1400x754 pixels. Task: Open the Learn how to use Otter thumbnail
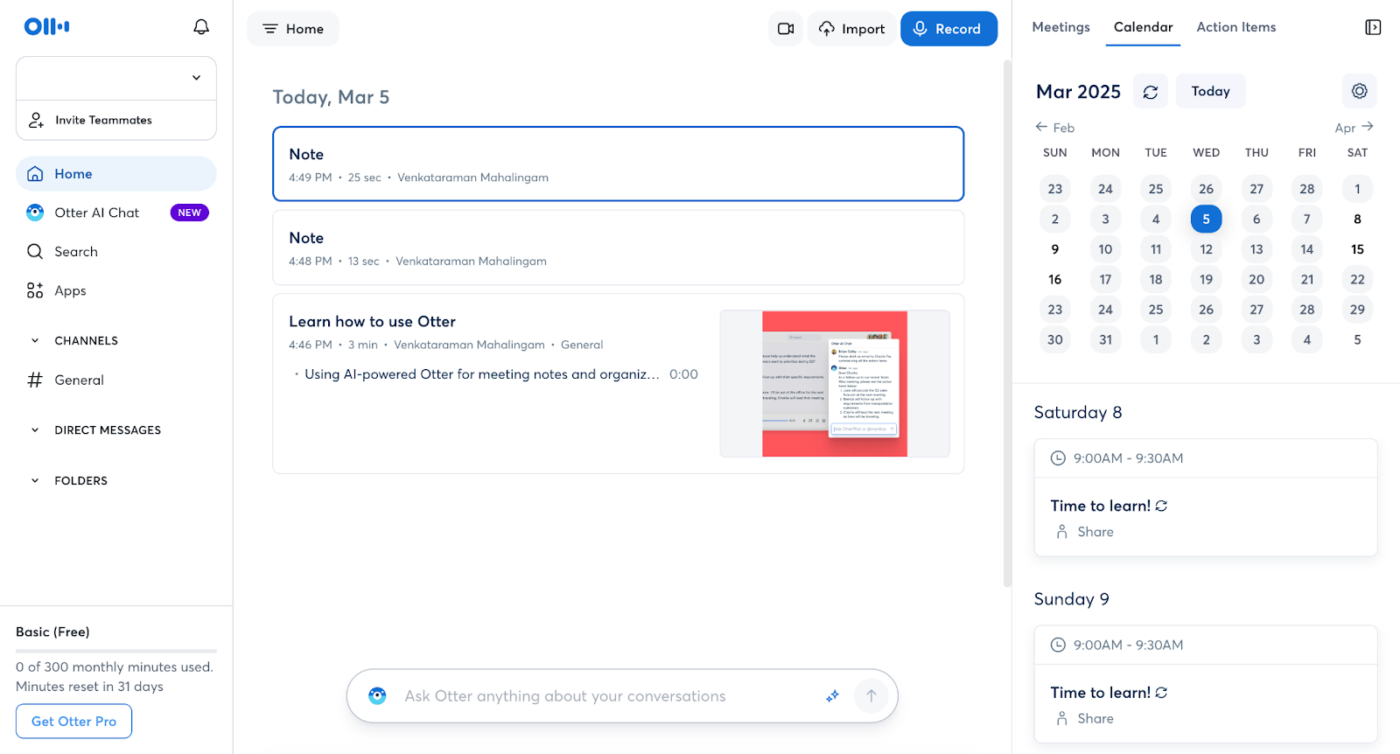click(x=834, y=384)
